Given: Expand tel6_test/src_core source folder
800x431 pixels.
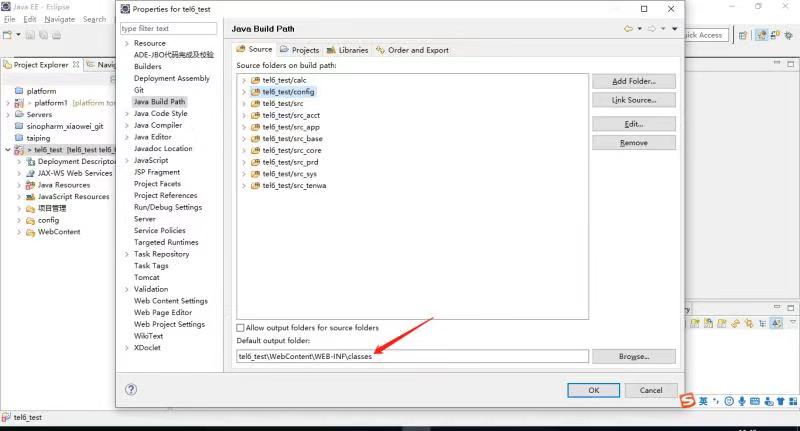Looking at the screenshot, I should click(x=244, y=150).
